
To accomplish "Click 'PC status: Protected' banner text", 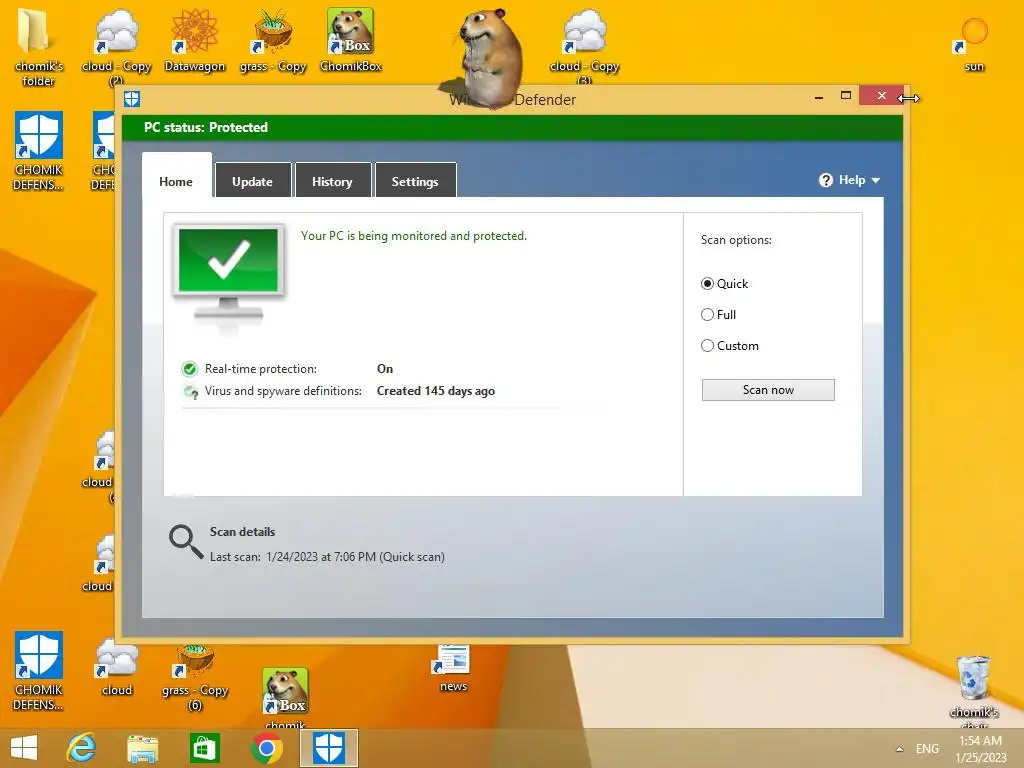I will pyautogui.click(x=206, y=127).
